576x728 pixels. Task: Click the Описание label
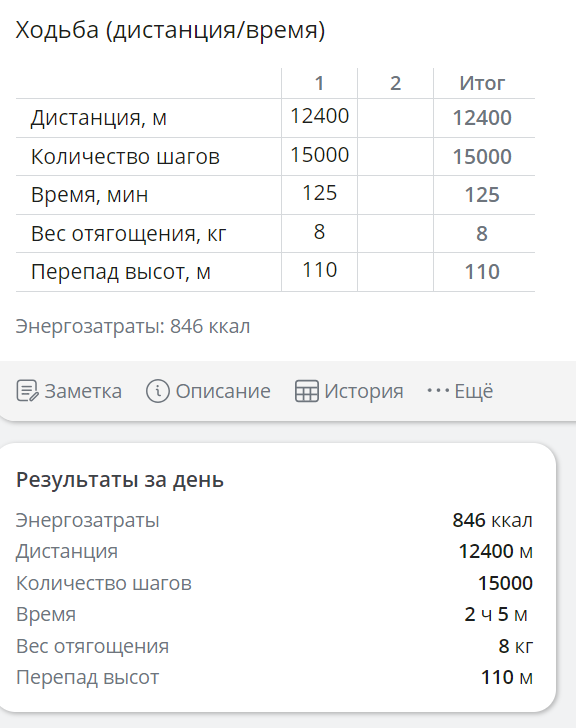(223, 391)
